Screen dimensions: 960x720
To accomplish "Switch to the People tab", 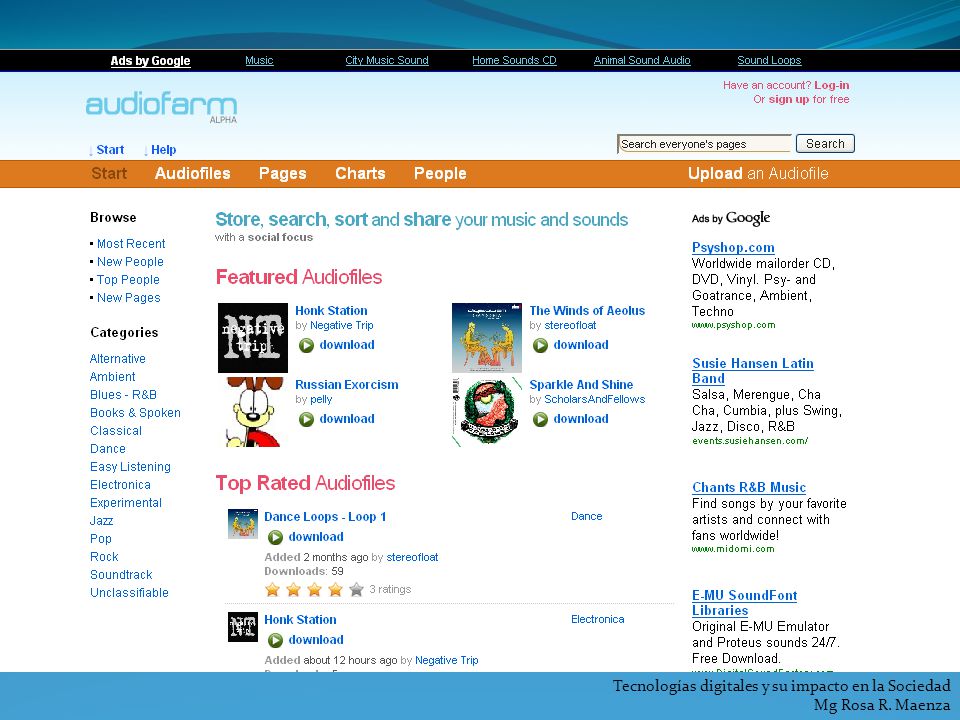I will point(440,174).
